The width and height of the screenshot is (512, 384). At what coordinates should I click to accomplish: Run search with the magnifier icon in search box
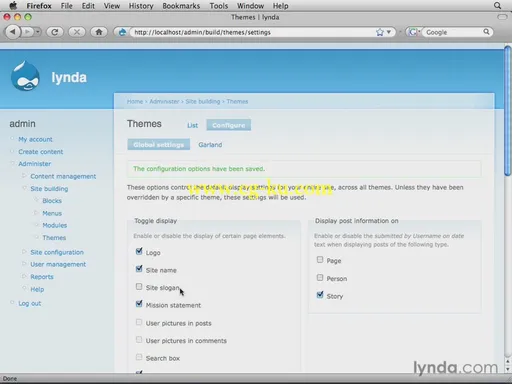pos(486,32)
